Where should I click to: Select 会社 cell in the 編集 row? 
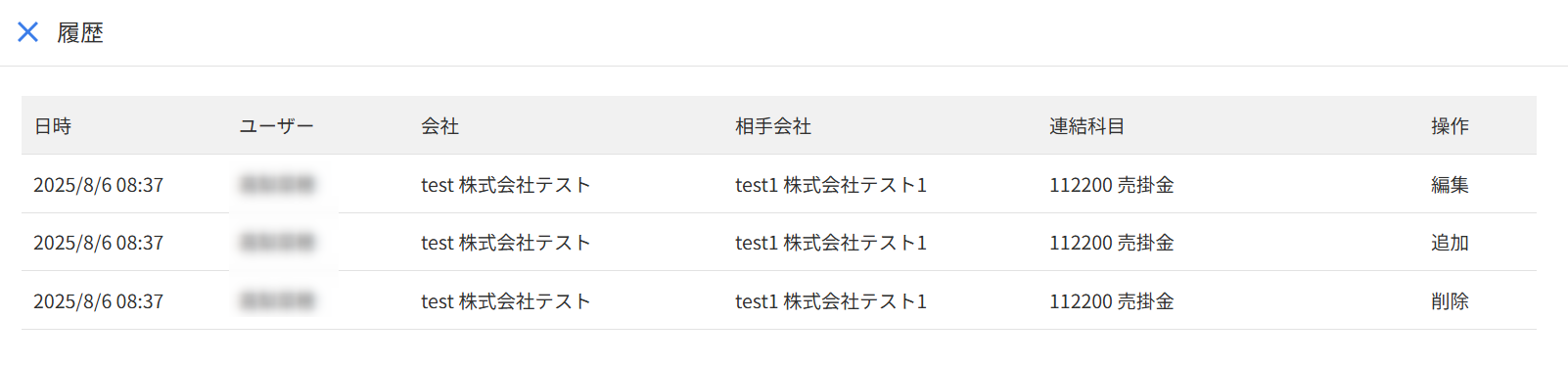[506, 185]
